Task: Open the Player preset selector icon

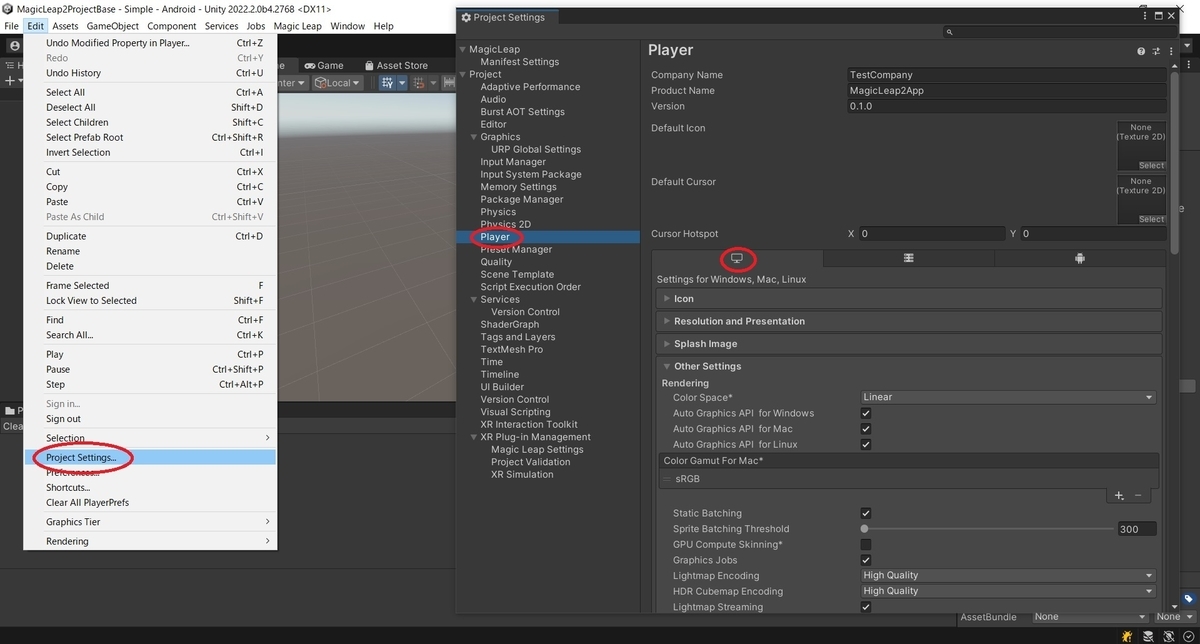Action: point(1155,51)
